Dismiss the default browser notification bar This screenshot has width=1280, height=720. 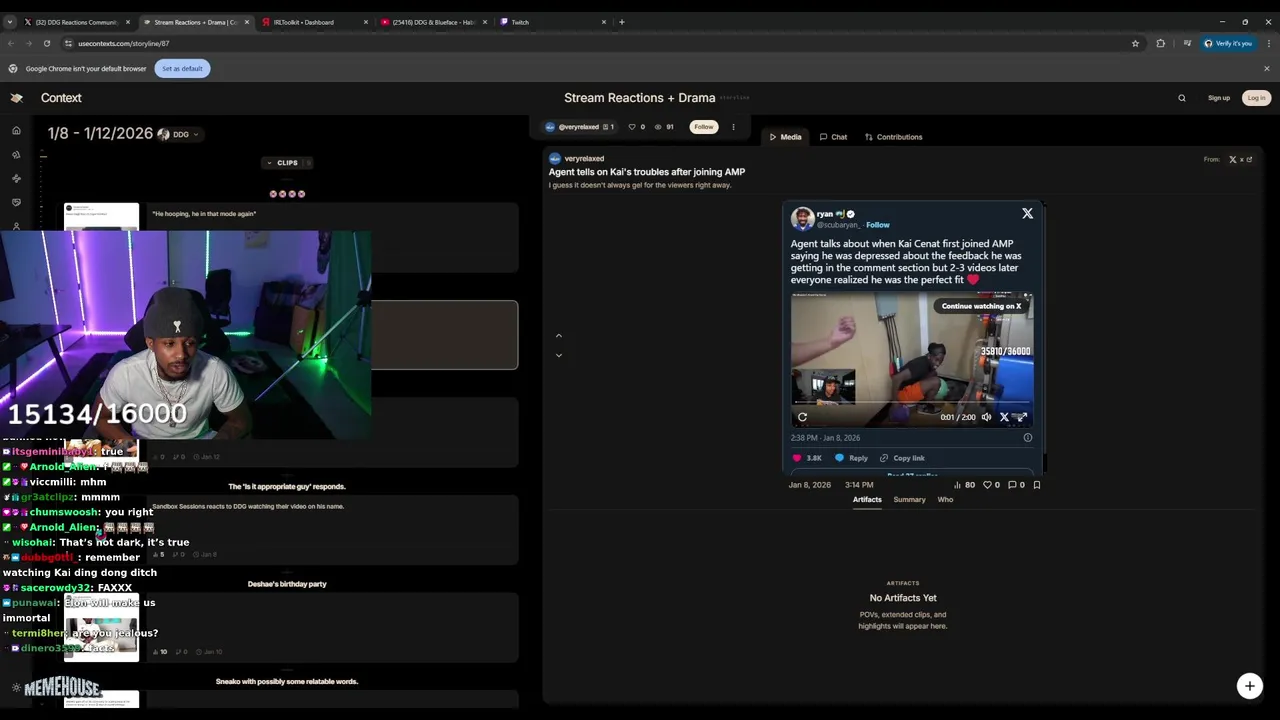tap(1266, 69)
